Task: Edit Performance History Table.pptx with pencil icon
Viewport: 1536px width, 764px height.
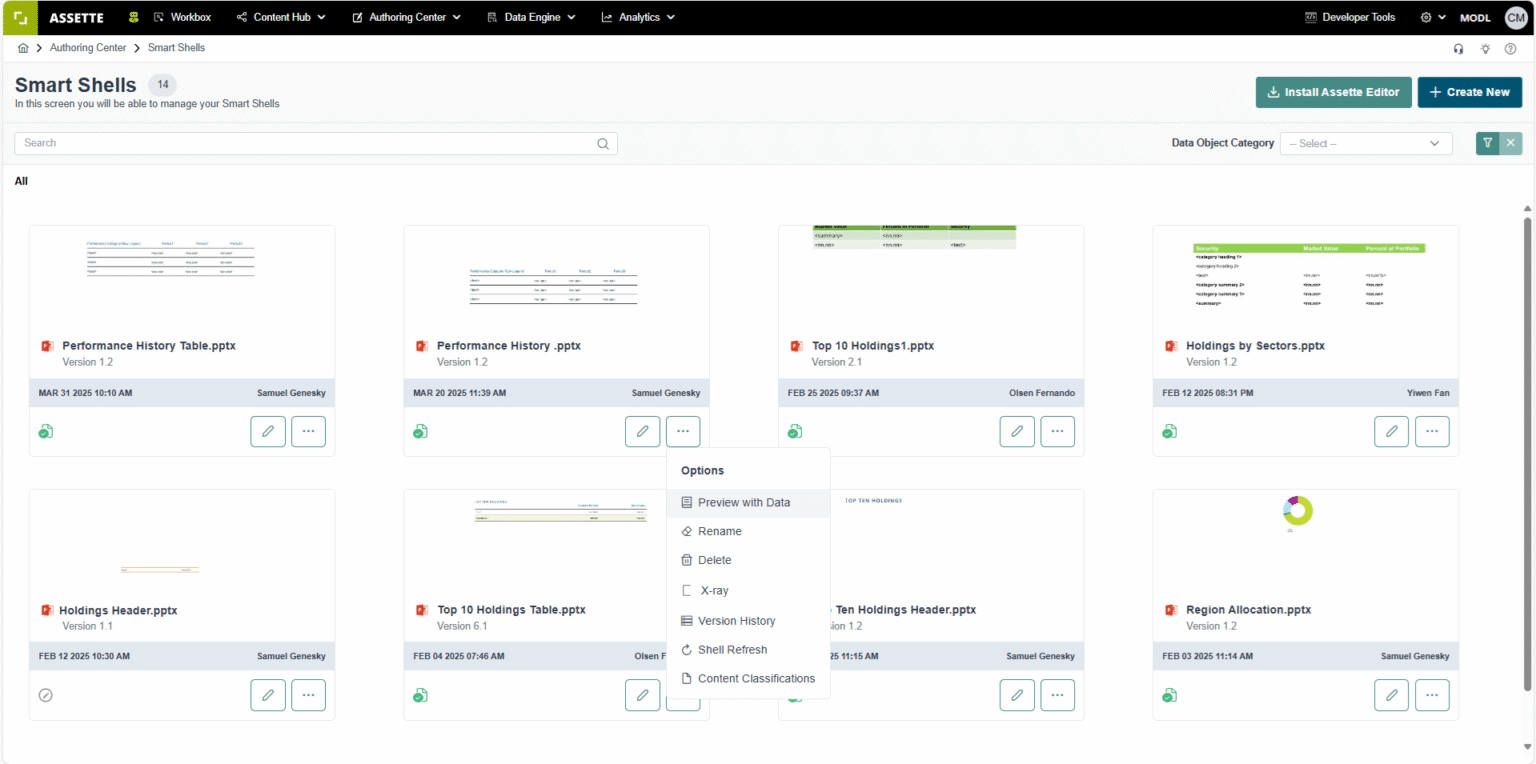Action: (x=268, y=431)
